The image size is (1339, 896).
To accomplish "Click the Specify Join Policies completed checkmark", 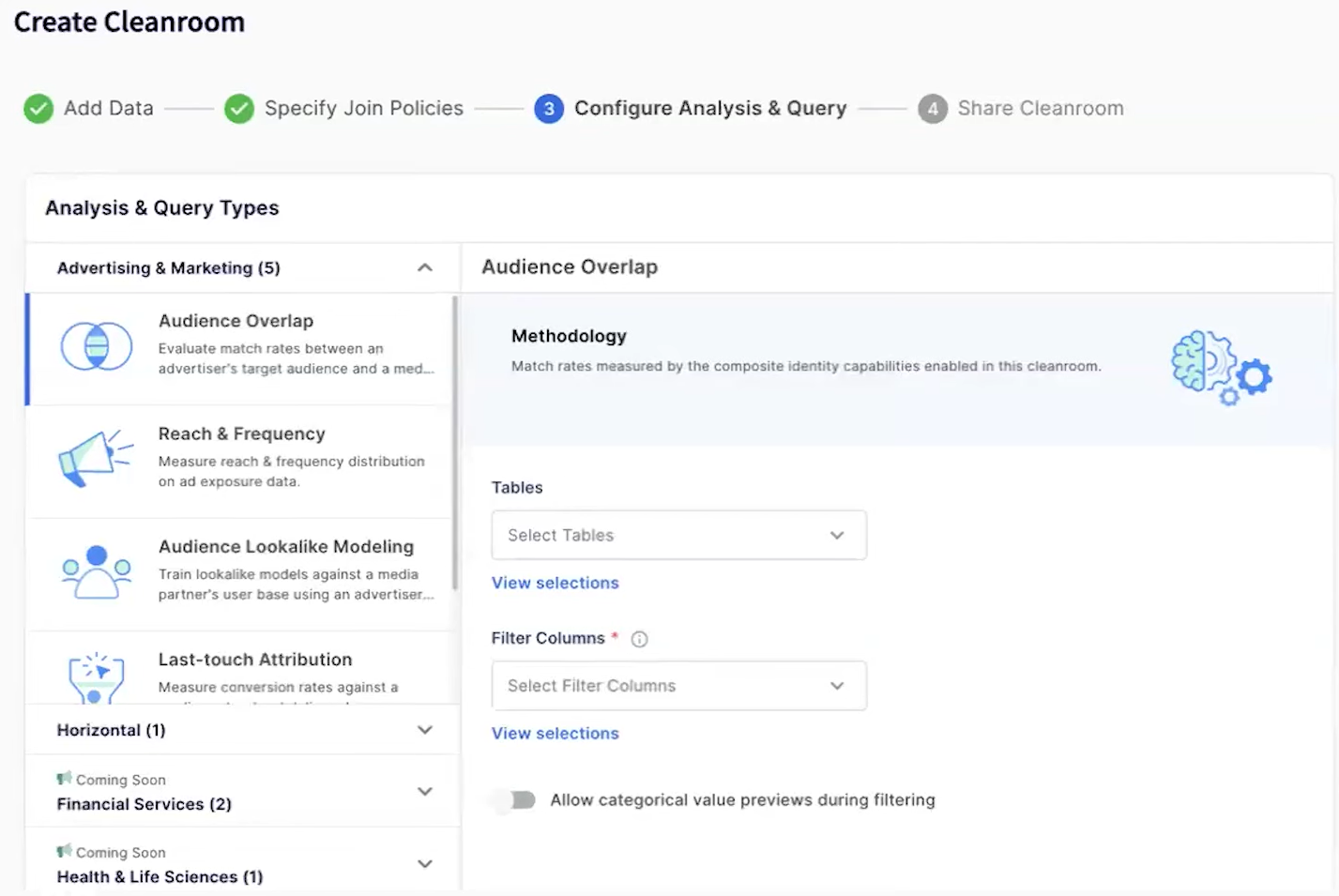I will 239,108.
